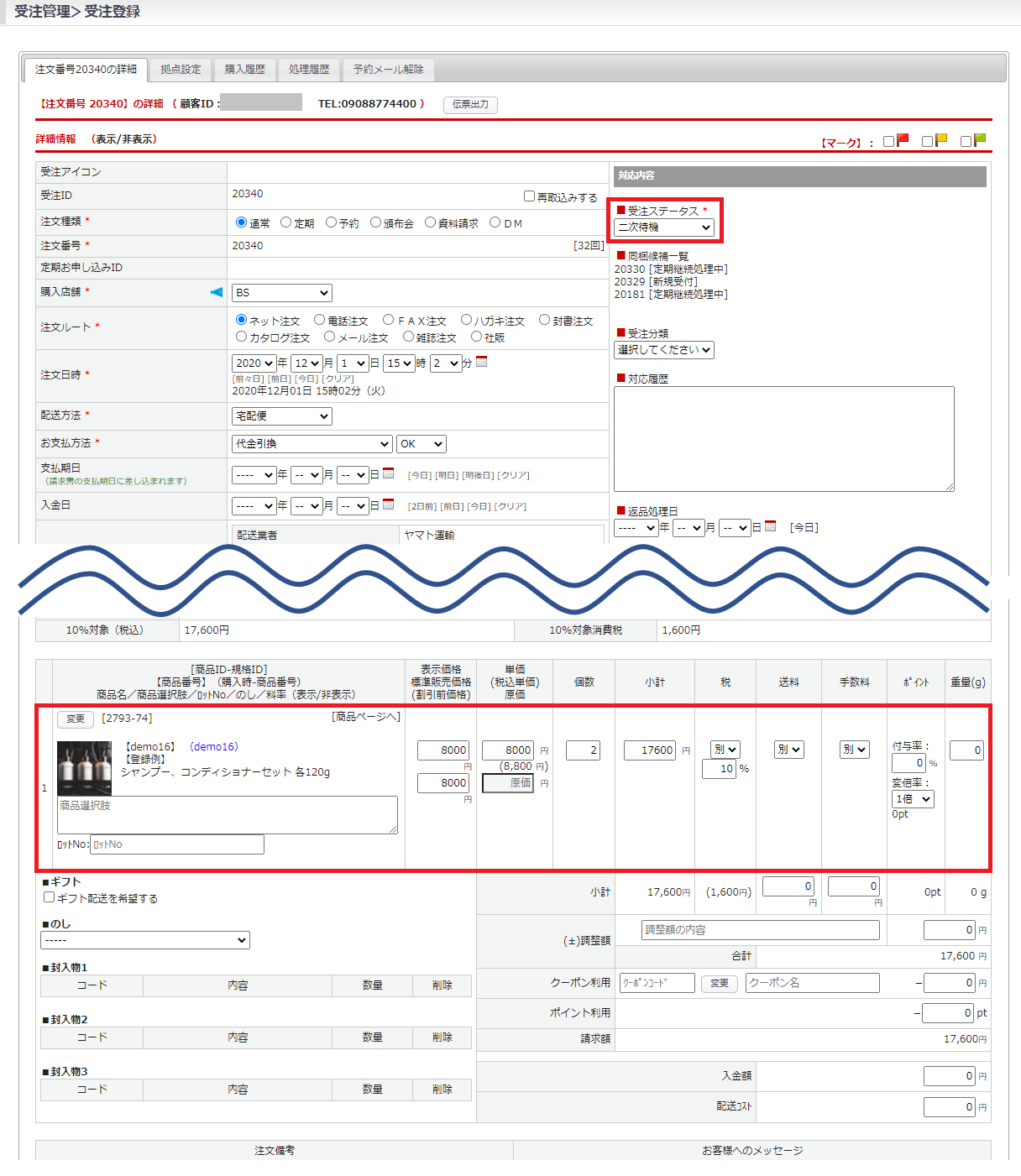Click into the 対応履歴 text area
Image resolution: width=1021 pixels, height=1176 pixels.
(783, 438)
